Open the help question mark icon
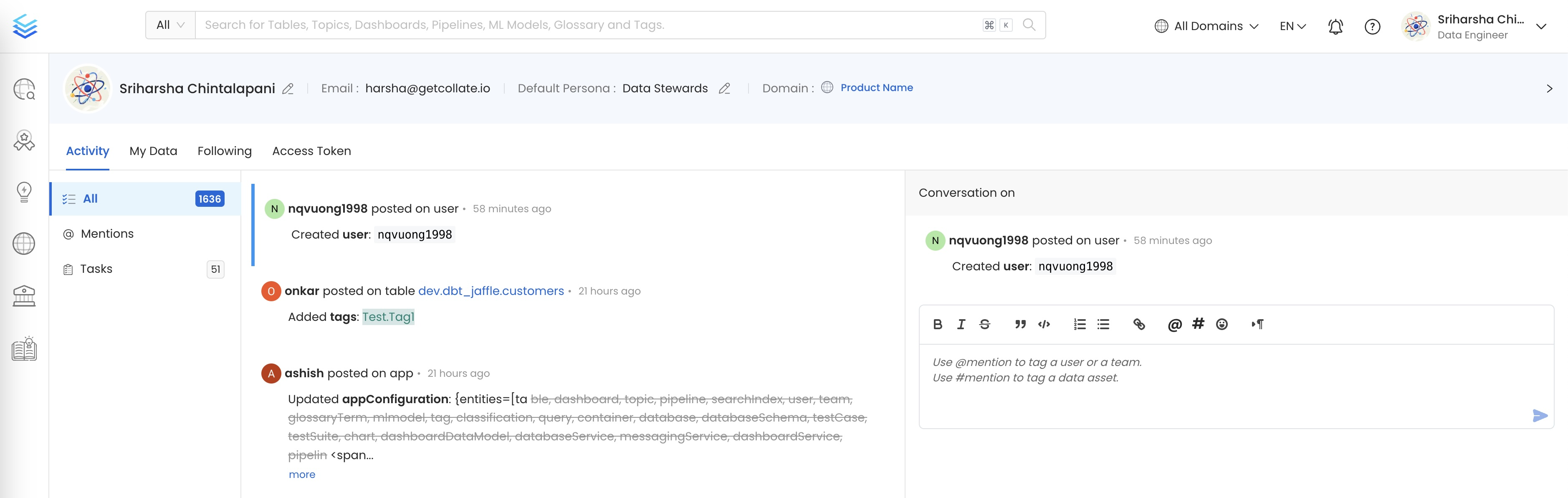 (1372, 26)
